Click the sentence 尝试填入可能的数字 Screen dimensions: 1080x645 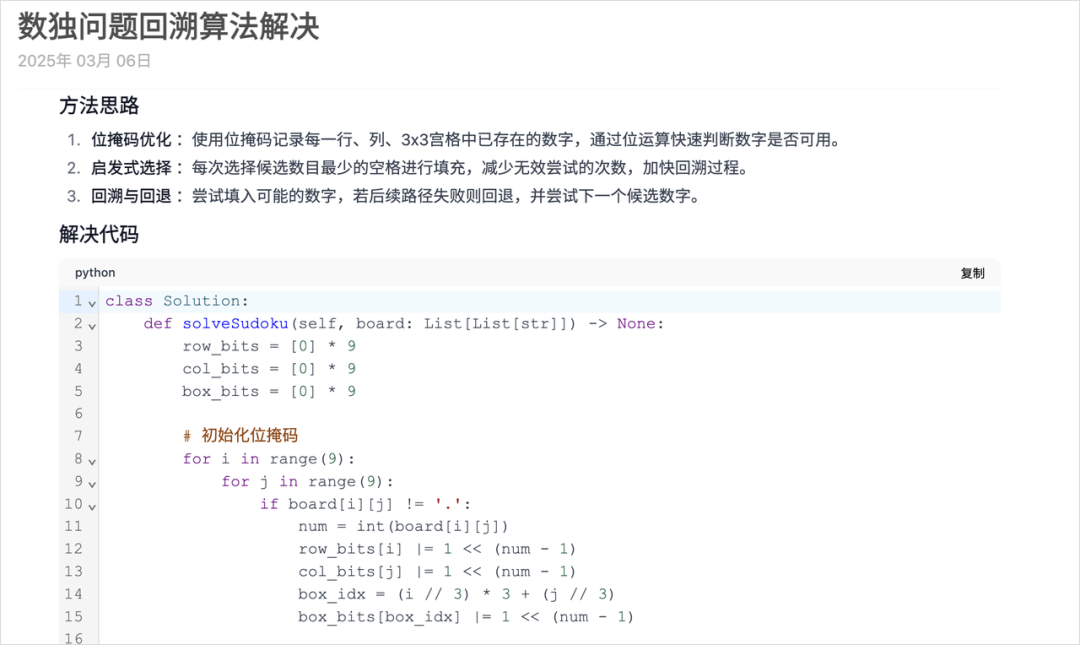[x=446, y=196]
